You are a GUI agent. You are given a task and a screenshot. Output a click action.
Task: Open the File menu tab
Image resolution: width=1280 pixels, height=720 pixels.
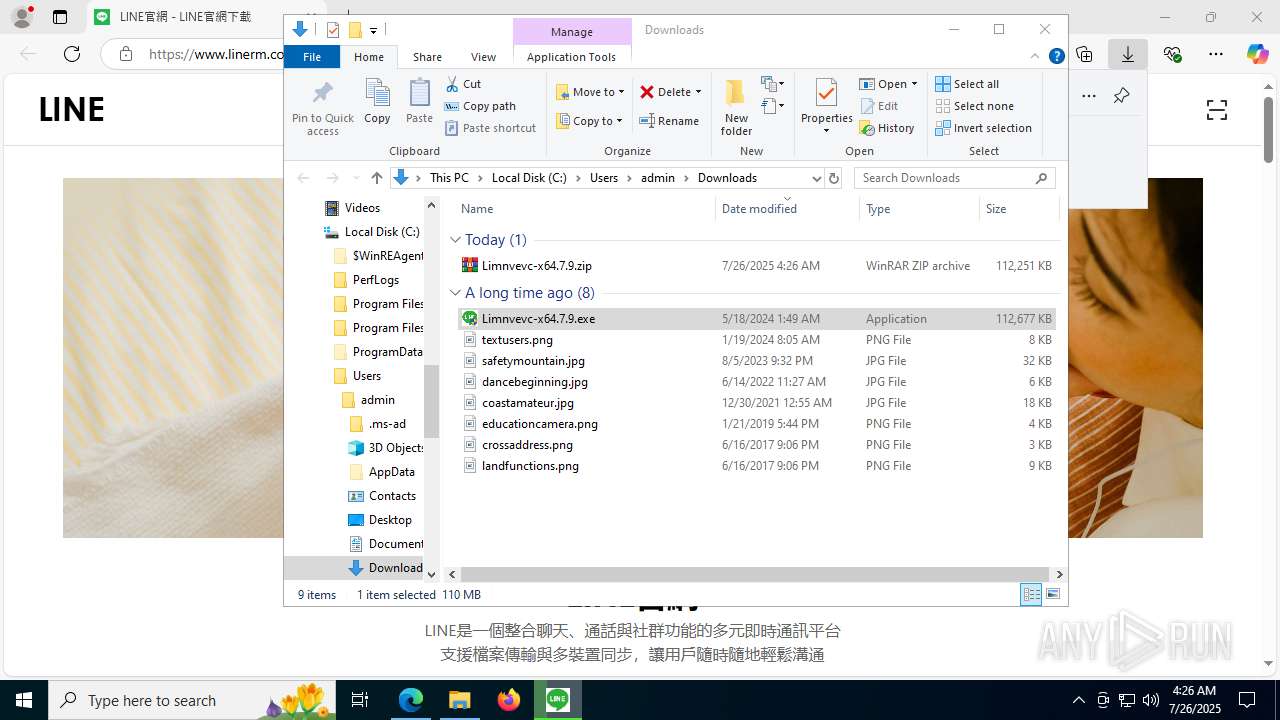pos(312,57)
